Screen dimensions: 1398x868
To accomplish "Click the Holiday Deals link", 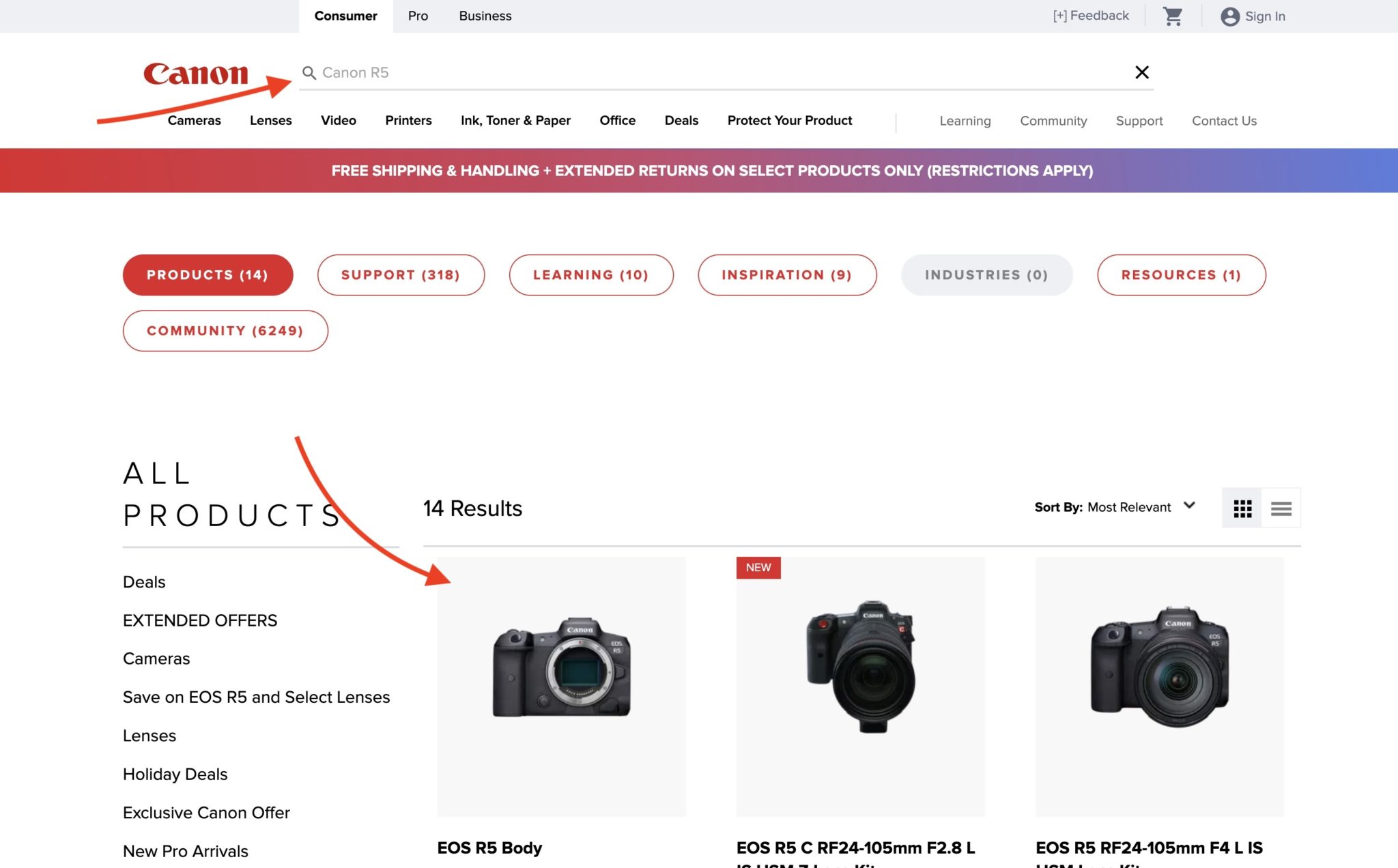I will [x=175, y=774].
